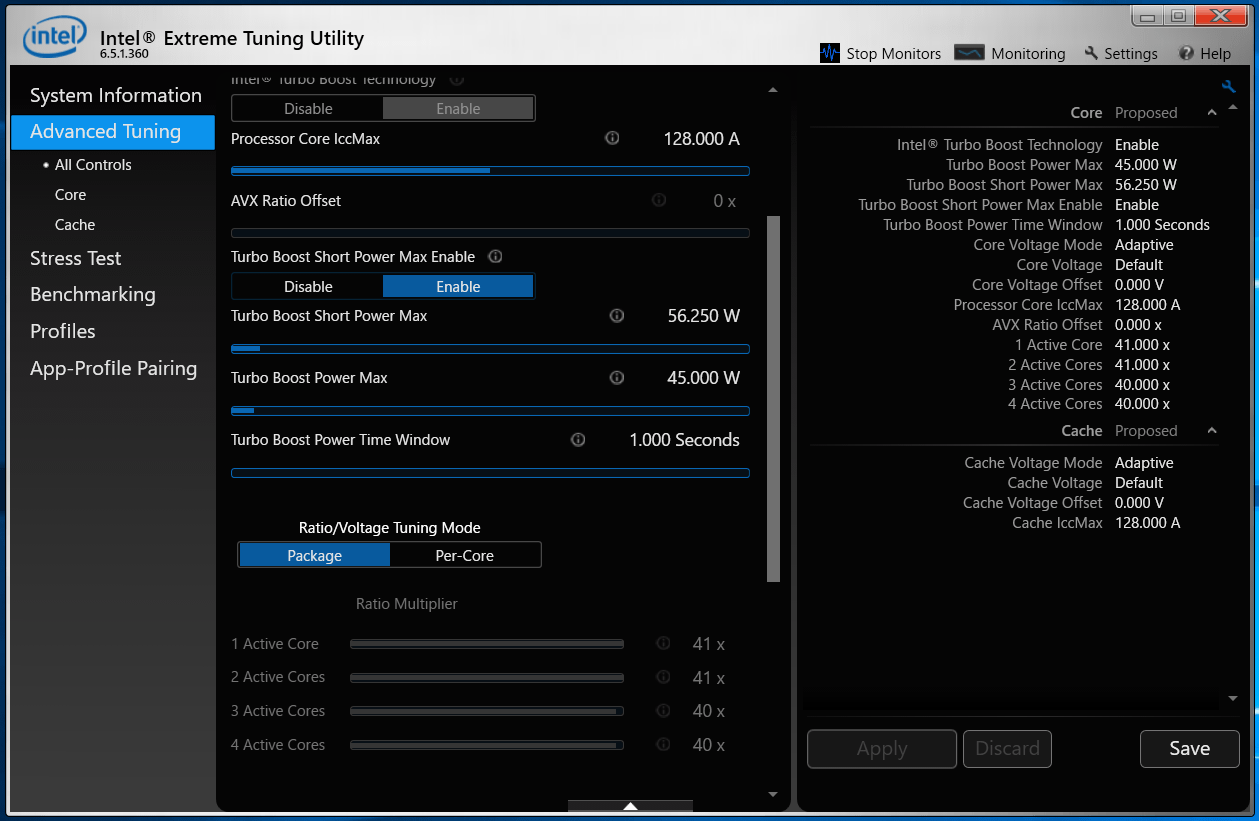This screenshot has width=1259, height=821.
Task: Click the 45.000 W power max value
Action: coord(704,378)
